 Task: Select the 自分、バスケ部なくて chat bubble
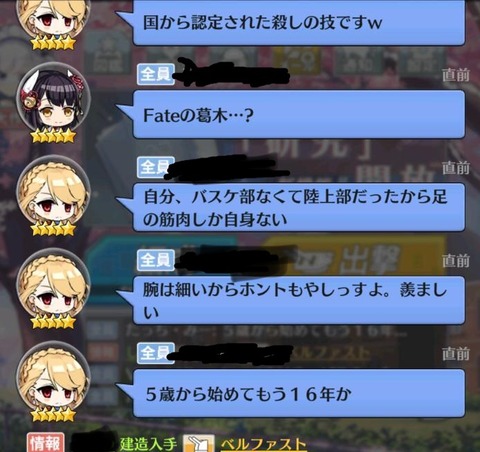click(x=299, y=207)
